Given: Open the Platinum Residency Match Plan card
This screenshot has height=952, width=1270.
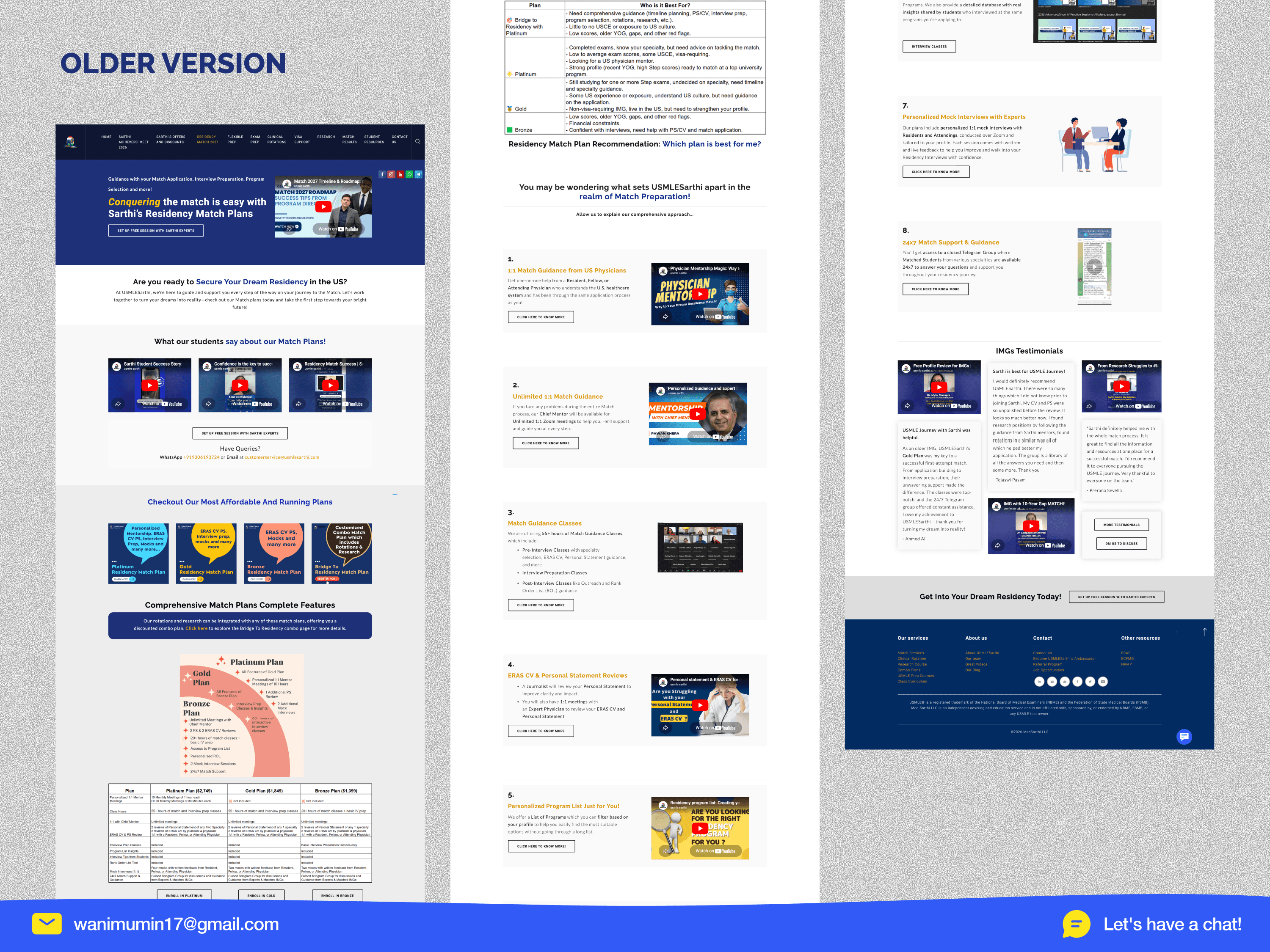Looking at the screenshot, I should (x=138, y=553).
